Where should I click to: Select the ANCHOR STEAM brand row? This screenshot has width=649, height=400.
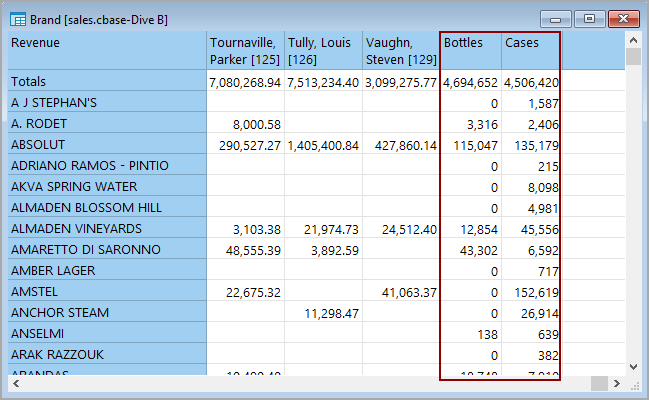[105, 313]
